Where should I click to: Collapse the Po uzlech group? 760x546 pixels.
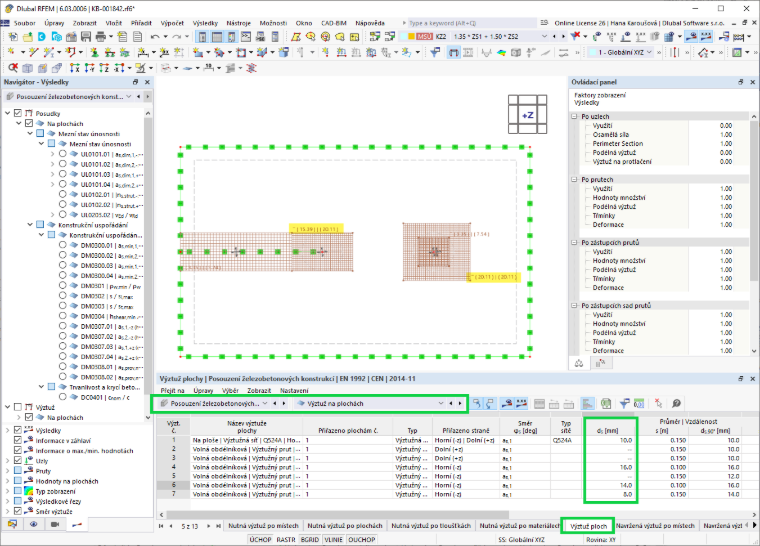coord(574,116)
